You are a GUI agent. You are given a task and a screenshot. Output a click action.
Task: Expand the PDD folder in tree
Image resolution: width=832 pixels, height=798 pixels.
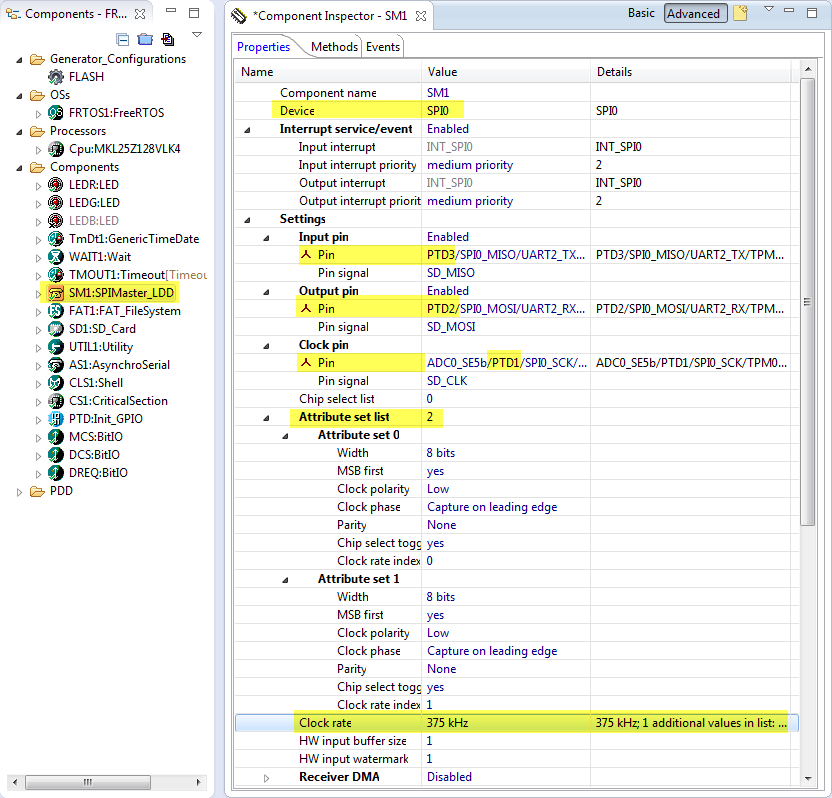pyautogui.click(x=22, y=491)
